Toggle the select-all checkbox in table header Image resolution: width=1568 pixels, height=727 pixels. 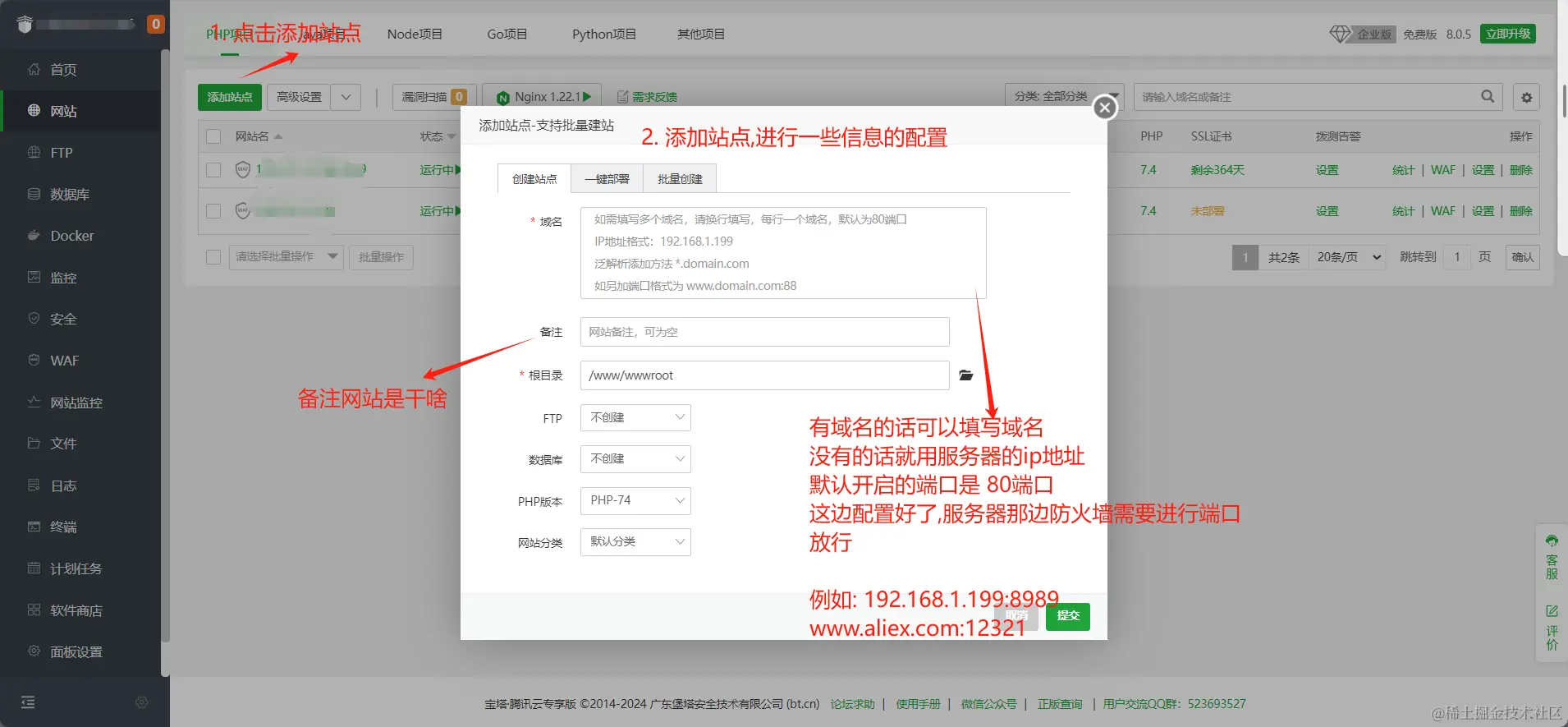[213, 136]
